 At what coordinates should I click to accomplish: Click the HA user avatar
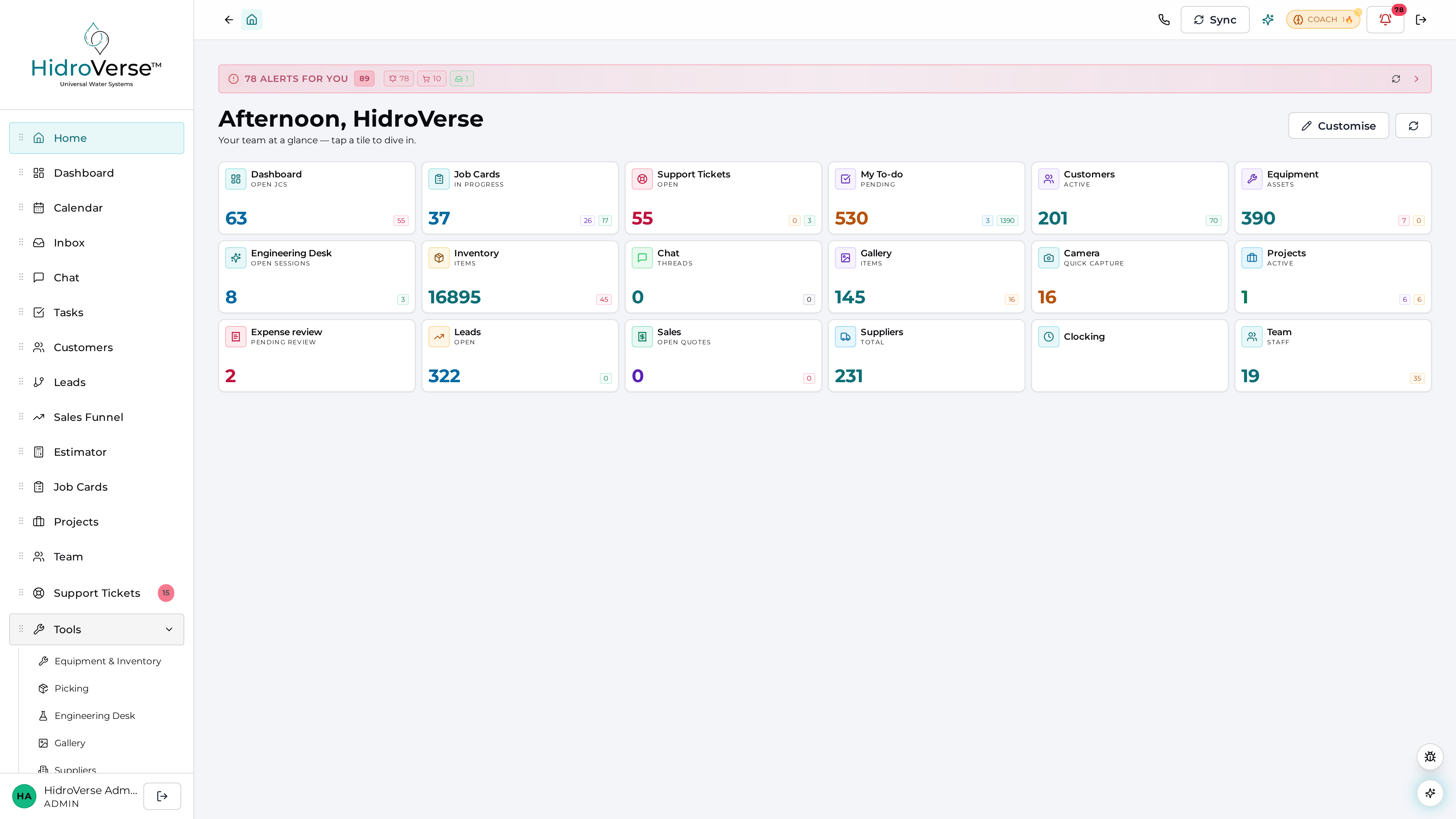pos(24,796)
